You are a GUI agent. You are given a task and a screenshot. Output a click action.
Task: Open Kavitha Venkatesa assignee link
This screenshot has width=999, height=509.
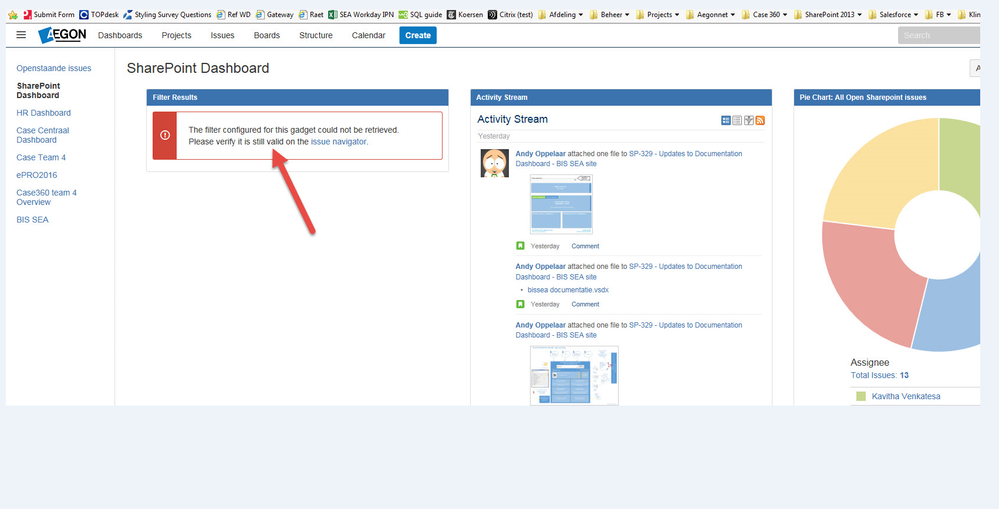905,396
